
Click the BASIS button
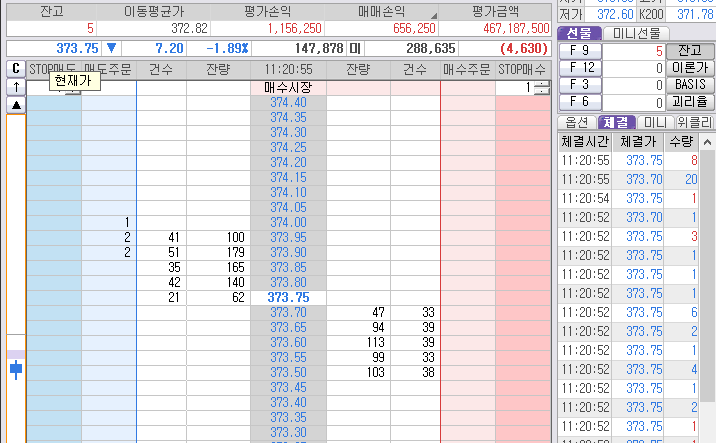[690, 85]
